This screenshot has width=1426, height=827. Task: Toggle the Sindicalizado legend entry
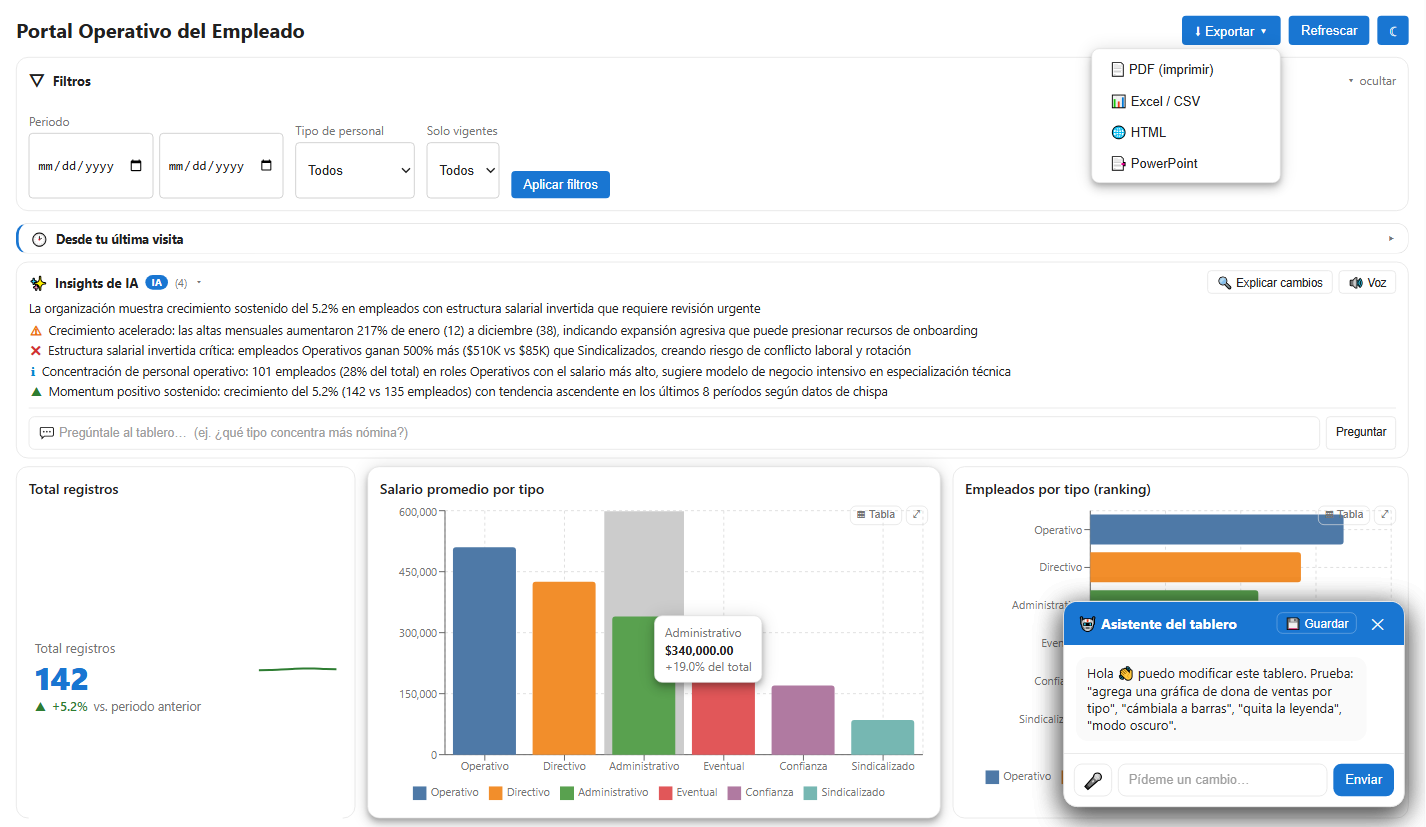pyautogui.click(x=845, y=793)
